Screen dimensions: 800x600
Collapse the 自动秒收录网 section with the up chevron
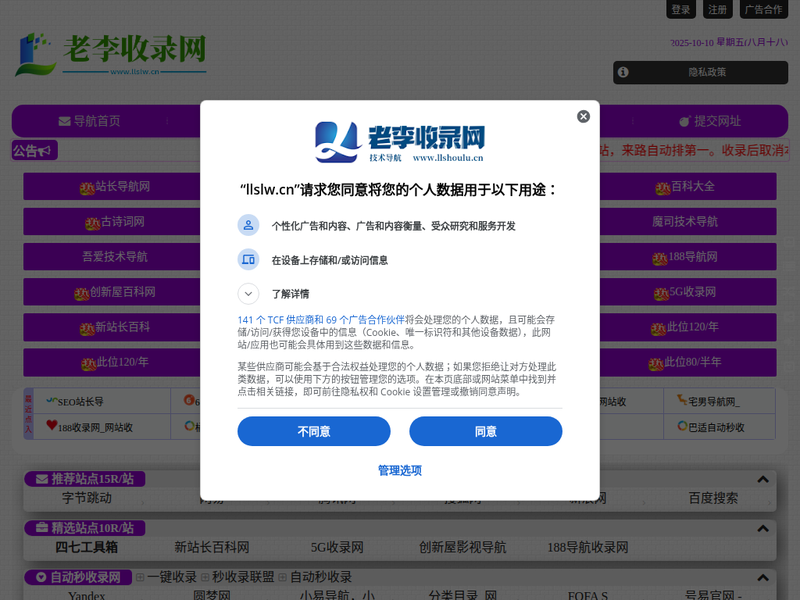(x=764, y=577)
